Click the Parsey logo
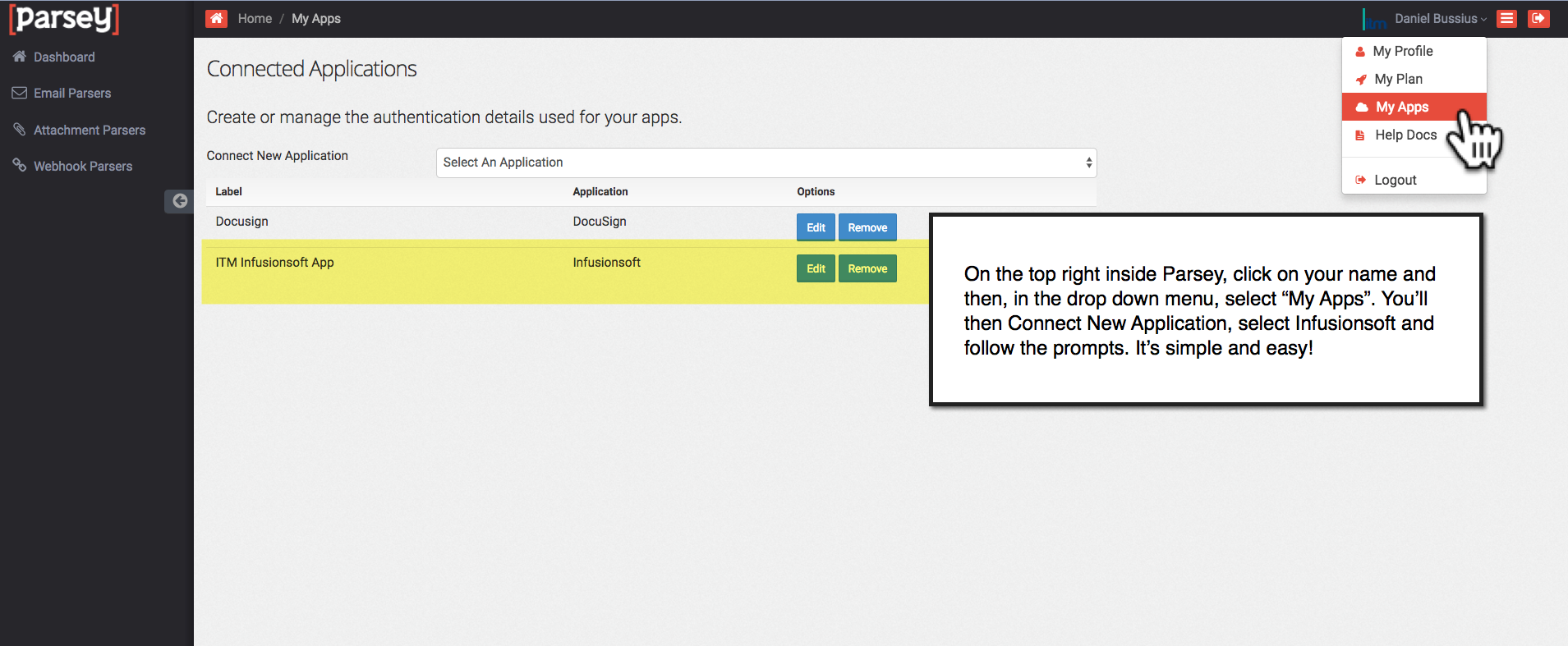The width and height of the screenshot is (1568, 646). click(x=64, y=18)
